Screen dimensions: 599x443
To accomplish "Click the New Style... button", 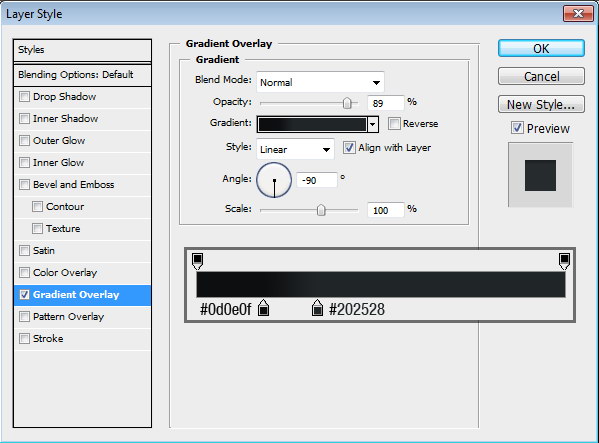I will click(x=541, y=104).
